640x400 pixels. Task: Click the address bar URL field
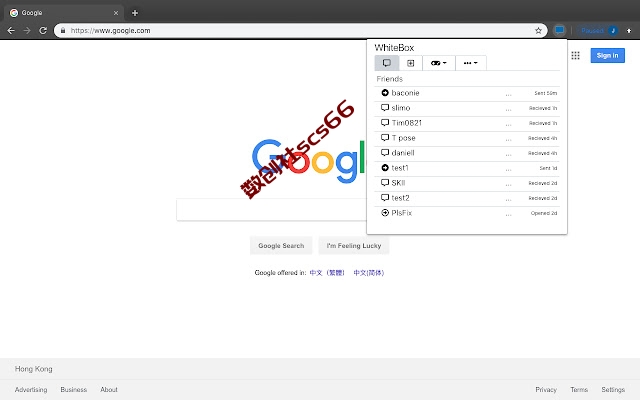[x=300, y=31]
